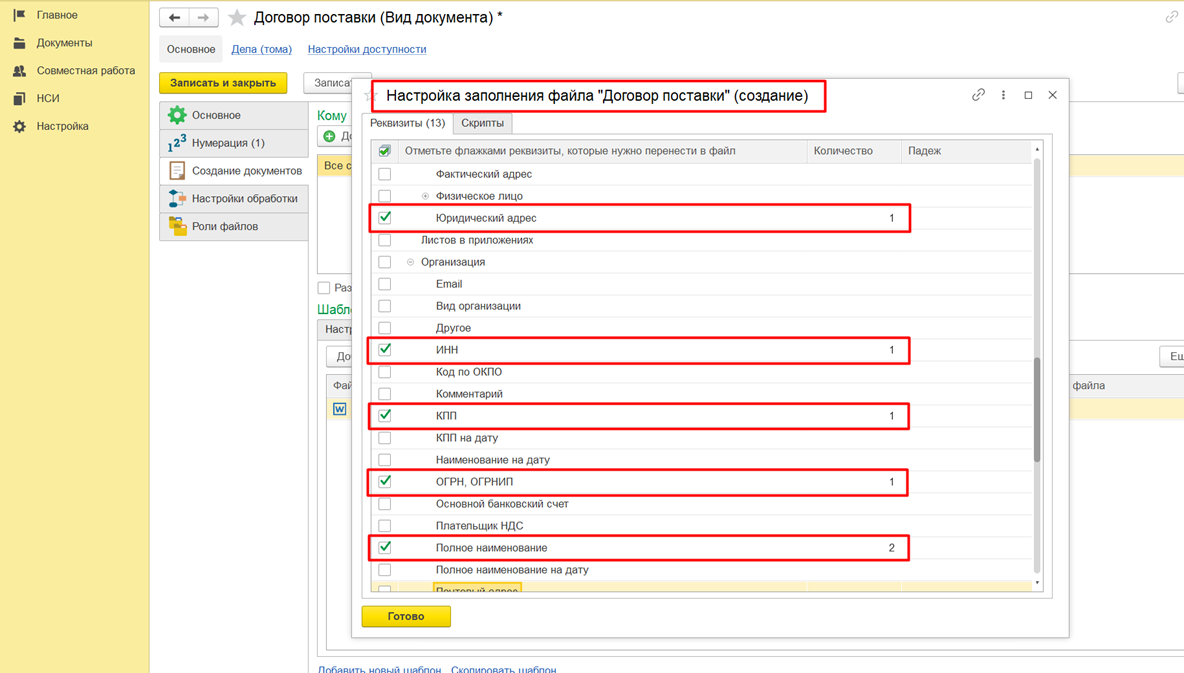Check Листов в приложениях

tap(384, 240)
